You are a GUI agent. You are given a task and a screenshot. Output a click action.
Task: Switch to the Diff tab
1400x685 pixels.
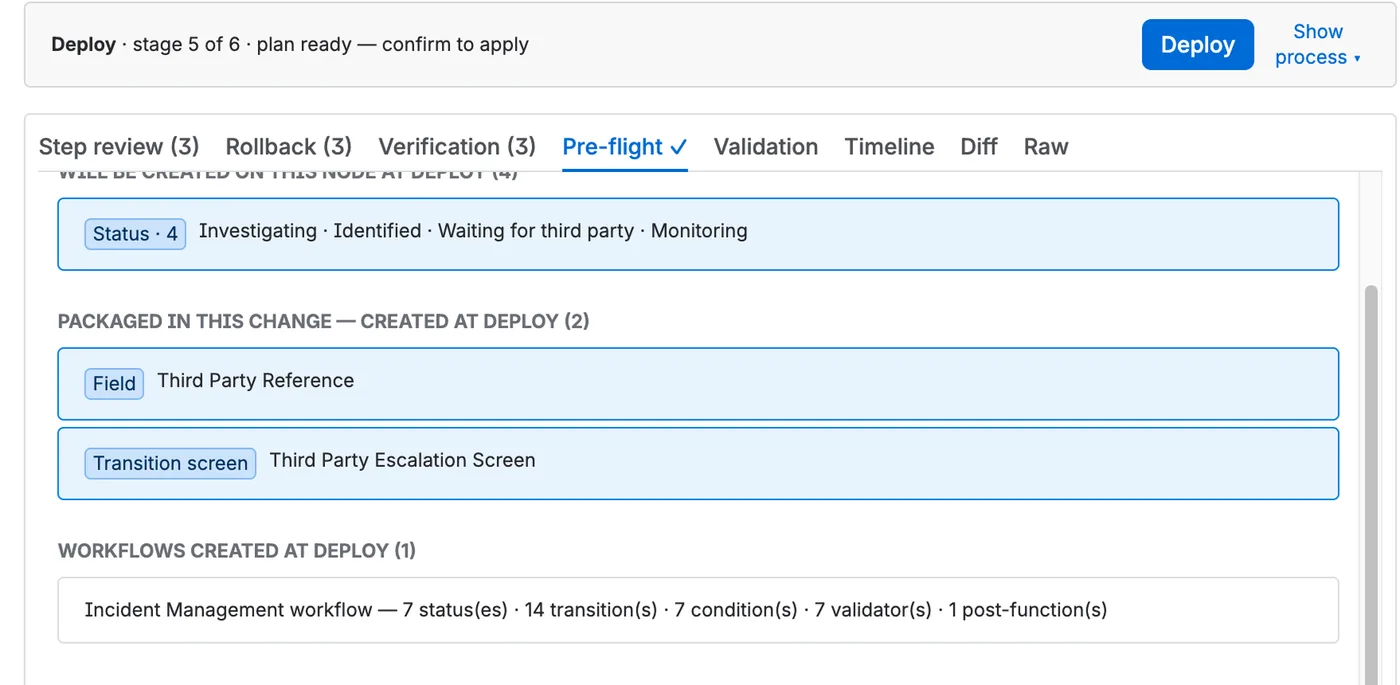coord(979,147)
